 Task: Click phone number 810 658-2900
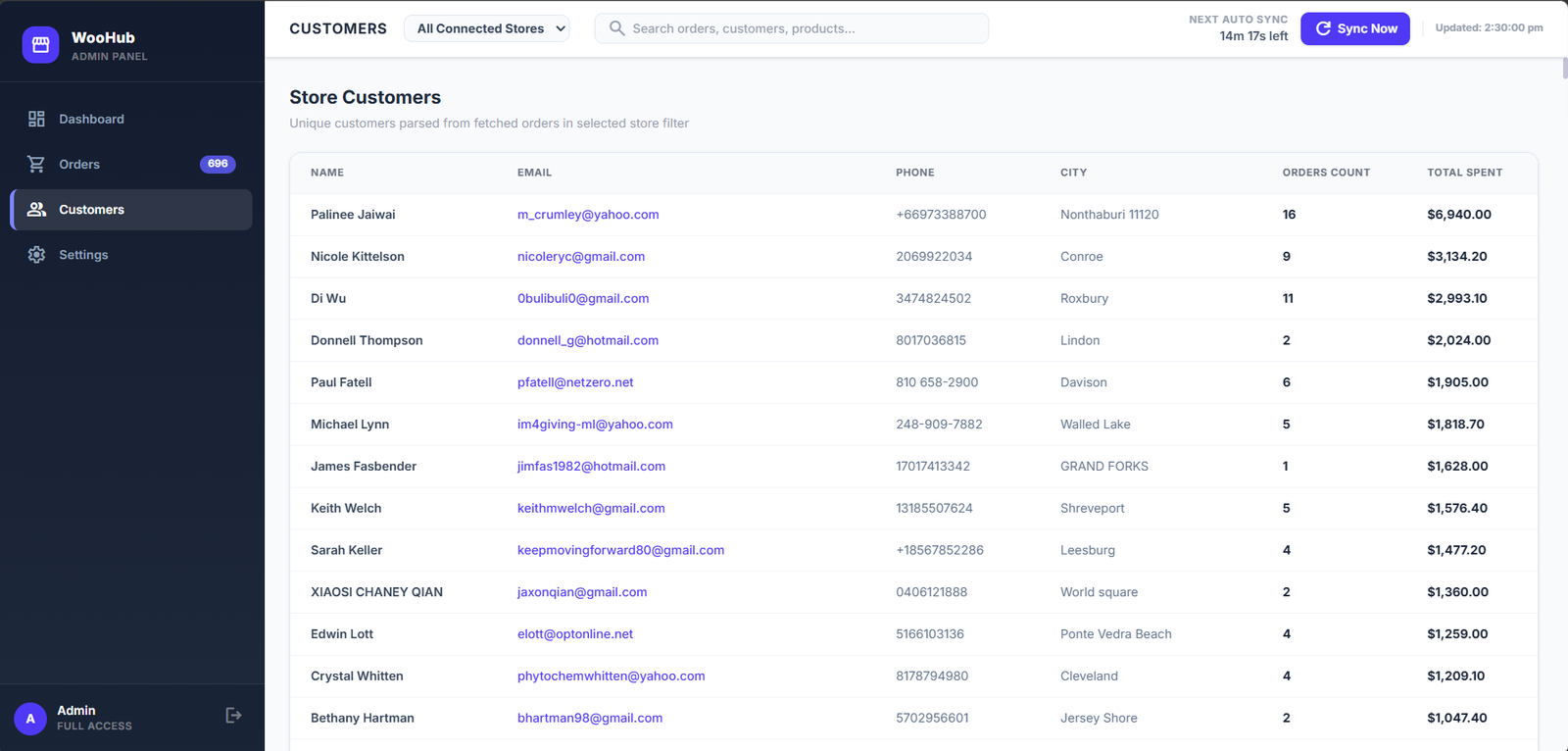[937, 382]
